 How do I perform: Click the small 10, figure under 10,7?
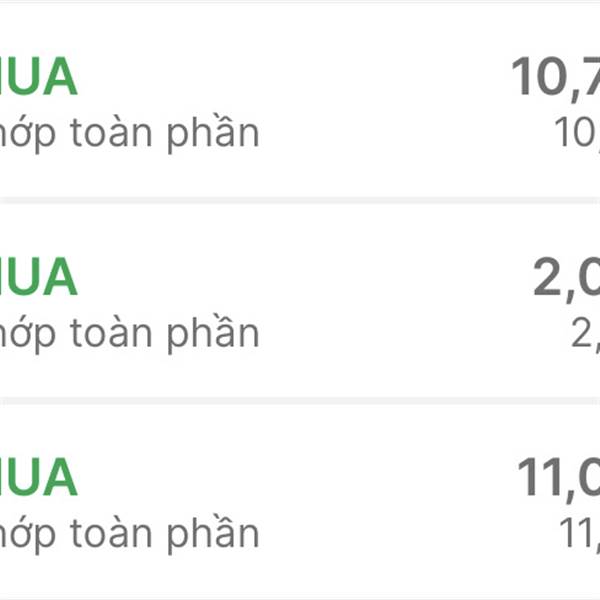(x=578, y=134)
